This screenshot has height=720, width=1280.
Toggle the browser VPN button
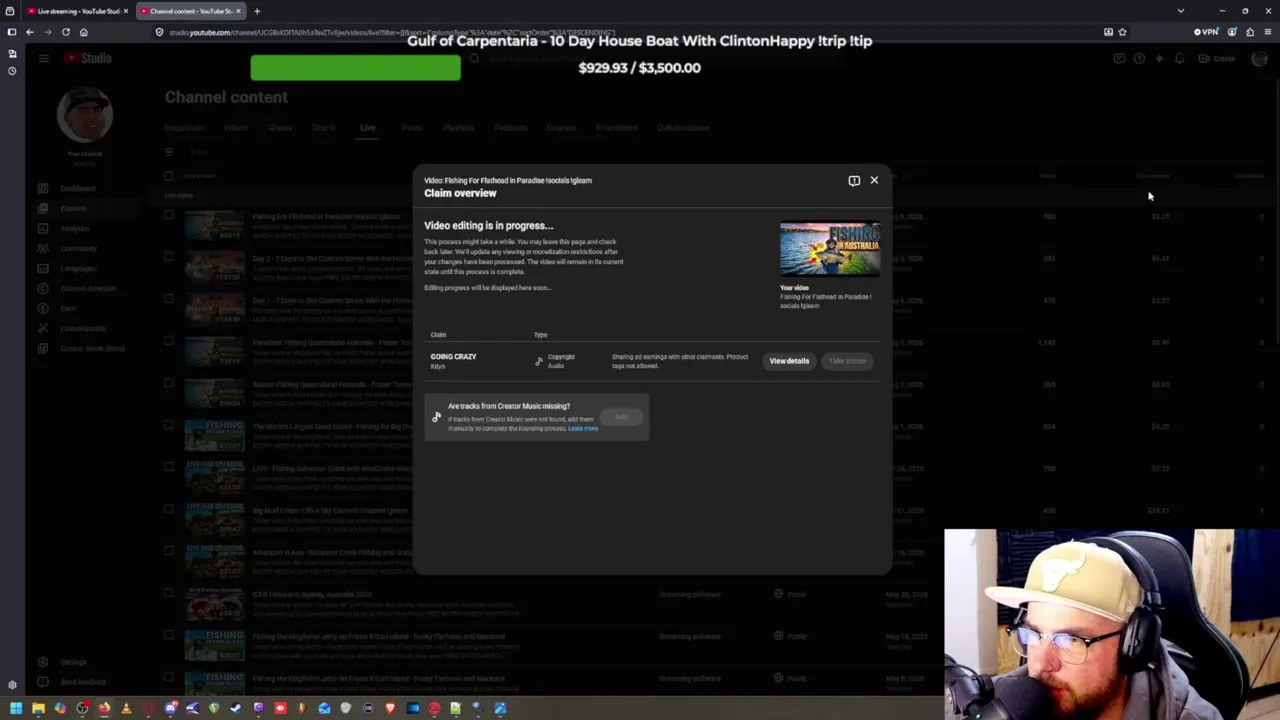click(1207, 32)
